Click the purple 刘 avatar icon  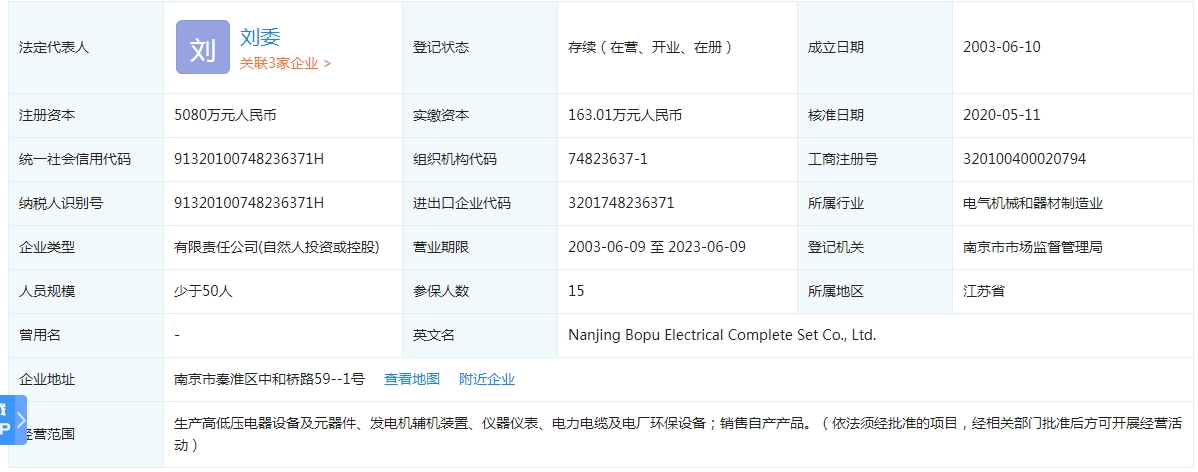tap(202, 47)
